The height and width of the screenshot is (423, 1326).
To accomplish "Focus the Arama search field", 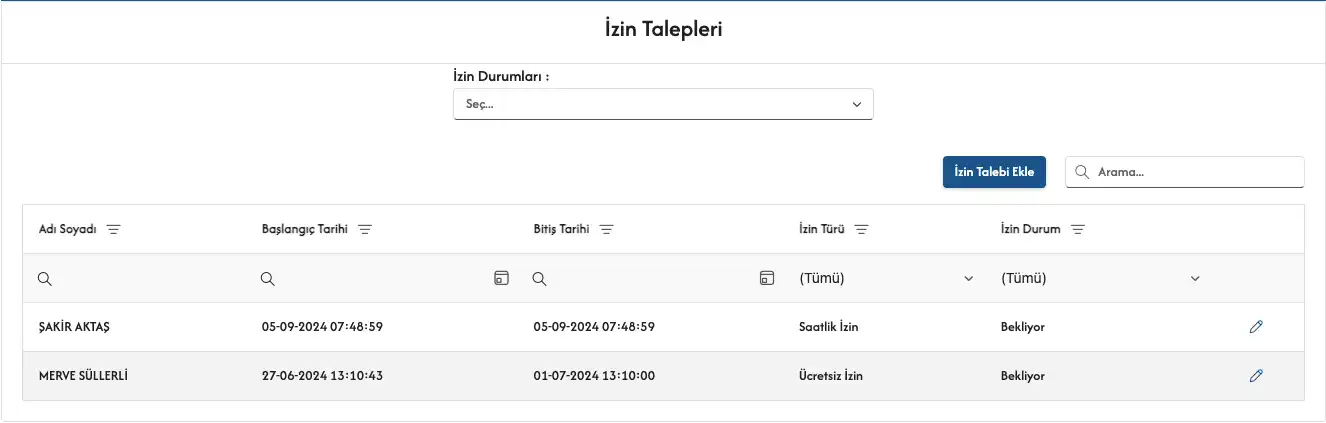I will coord(1195,172).
